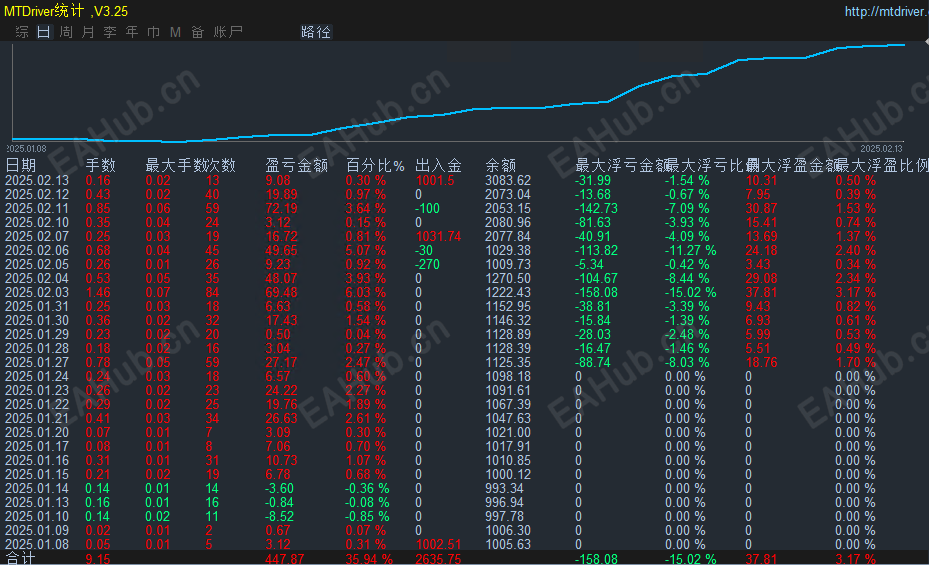This screenshot has width=929, height=565.
Task: Click profit value 69.48
Action: point(281,293)
